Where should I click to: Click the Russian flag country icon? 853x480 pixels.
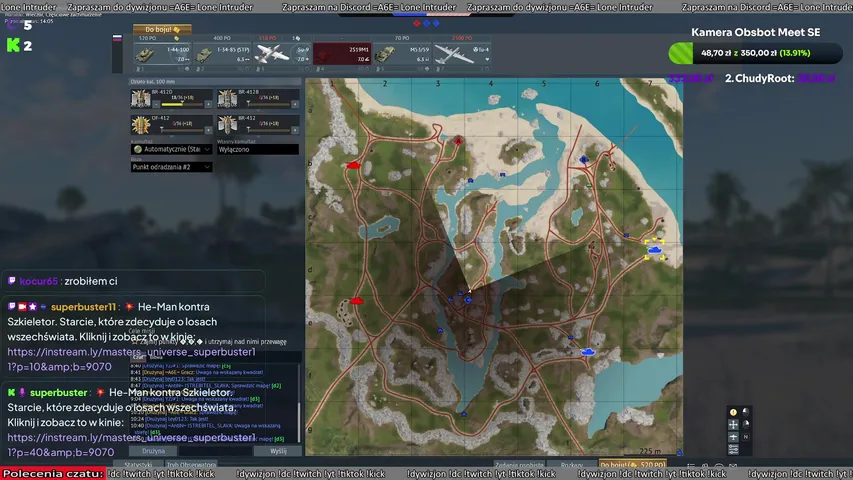(117, 39)
